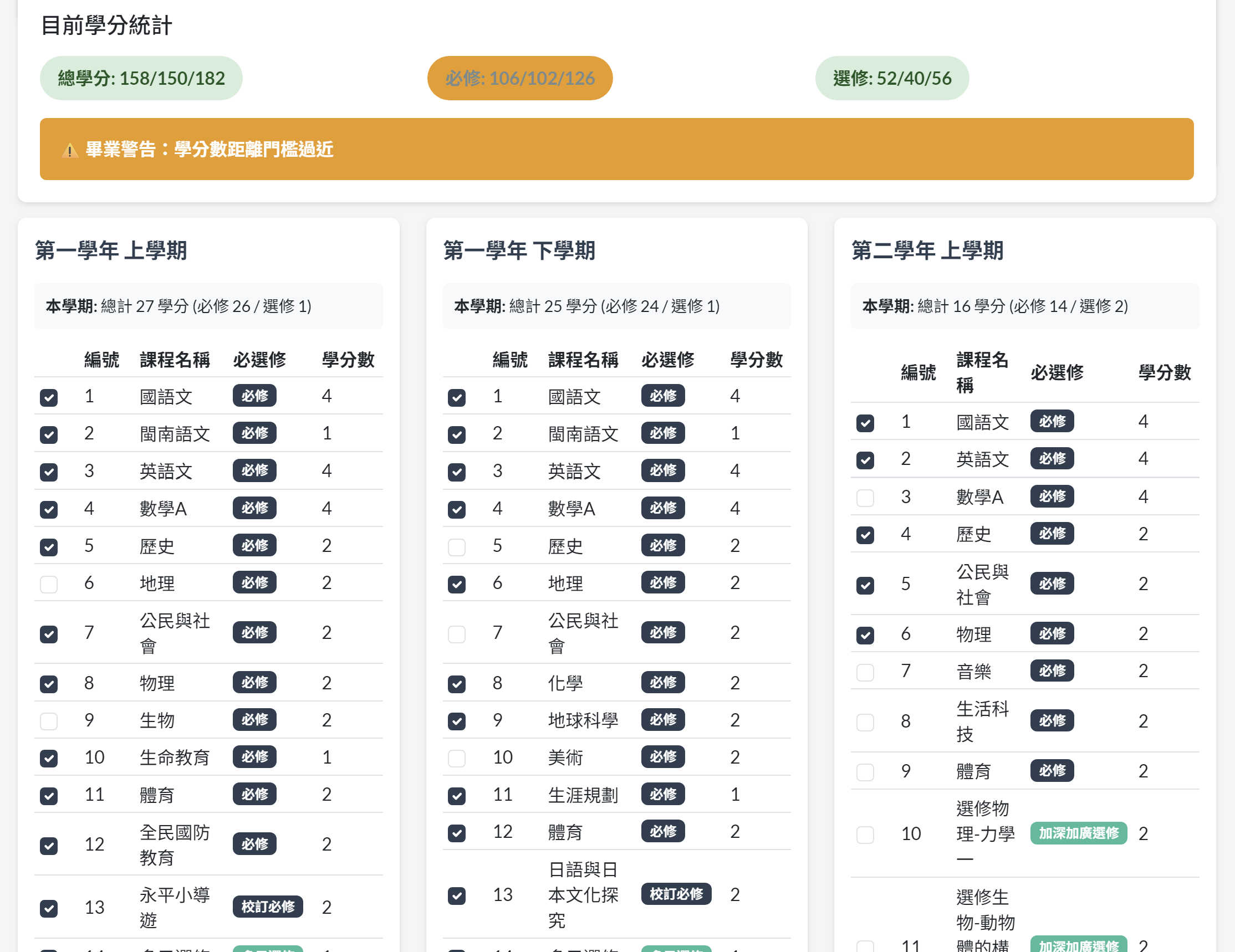Image resolution: width=1235 pixels, height=952 pixels.
Task: Click the graduation warning triangle icon
Action: 69,150
